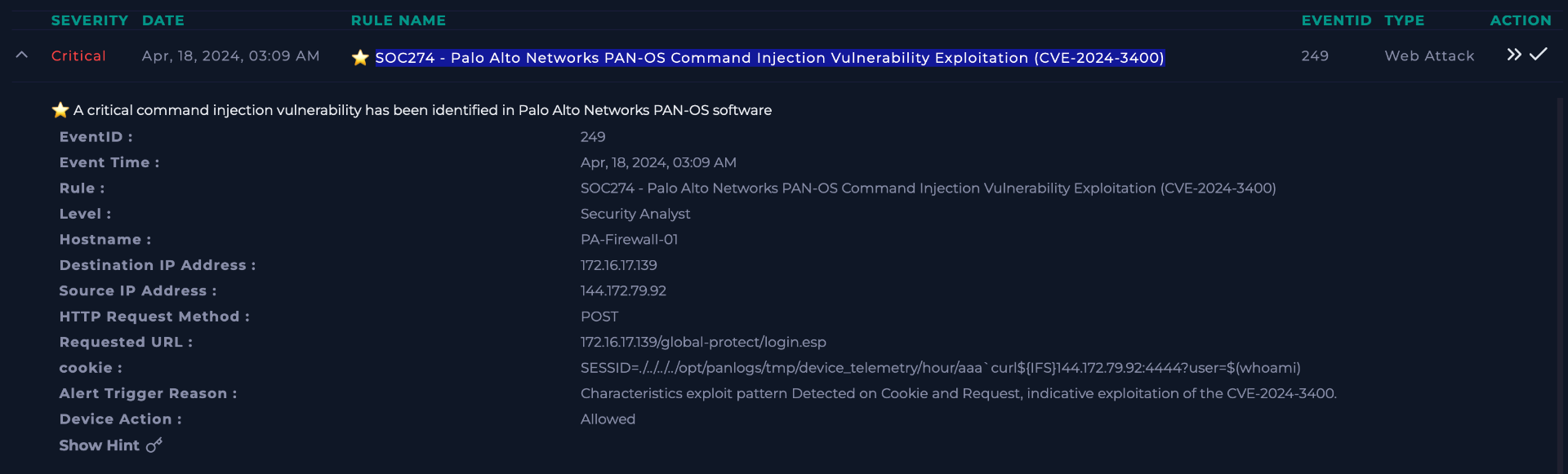Sort by the DATE column header
1568x474 pixels.
point(163,20)
